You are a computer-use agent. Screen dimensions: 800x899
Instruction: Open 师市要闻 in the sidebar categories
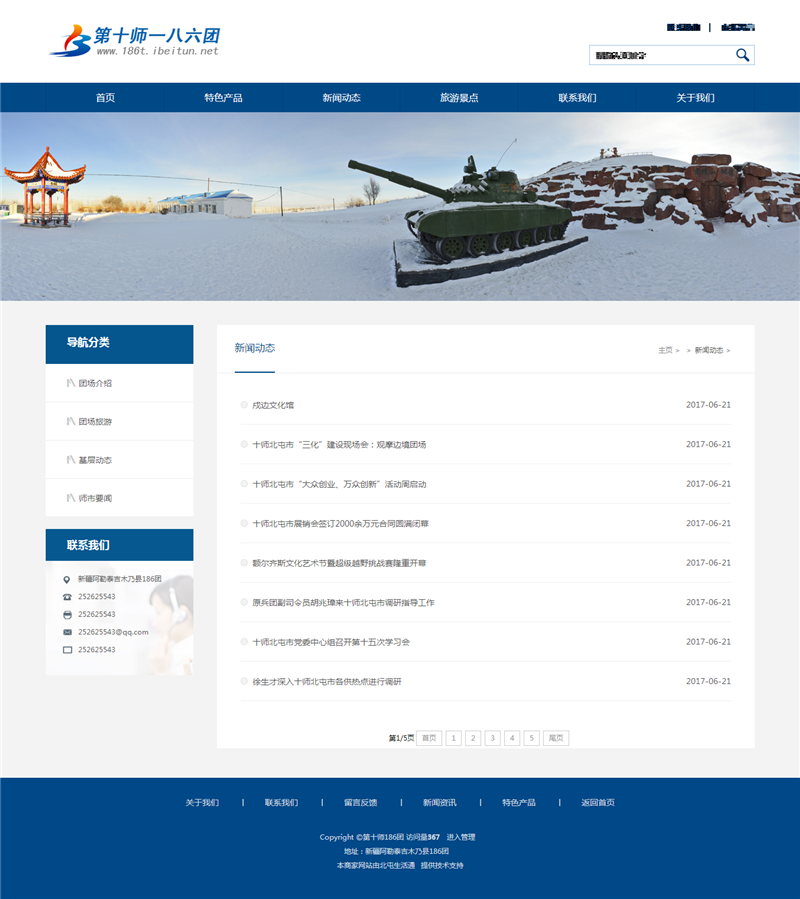pyautogui.click(x=96, y=498)
